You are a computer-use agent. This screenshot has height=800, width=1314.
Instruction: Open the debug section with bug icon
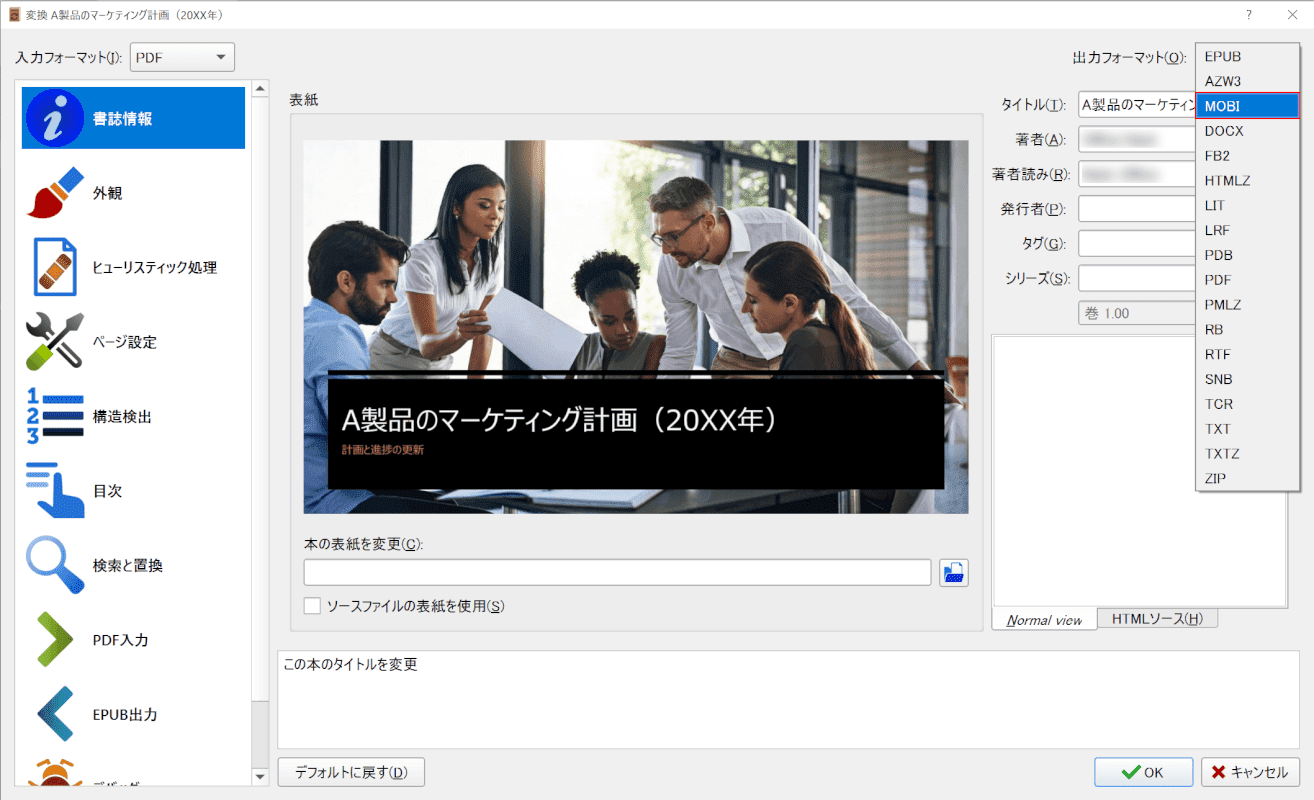click(x=133, y=772)
